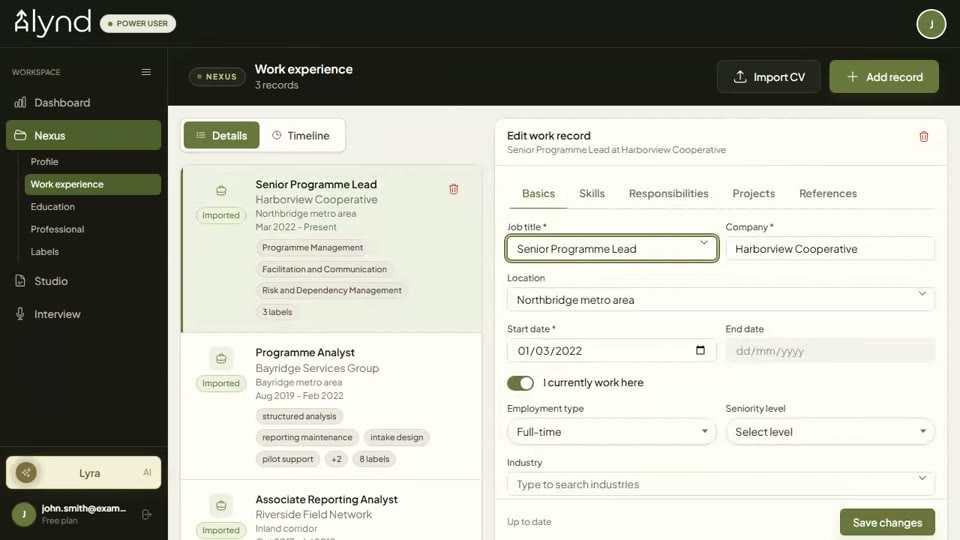
Task: Collapse the workspace sidebar hamburger icon
Action: pyautogui.click(x=146, y=72)
